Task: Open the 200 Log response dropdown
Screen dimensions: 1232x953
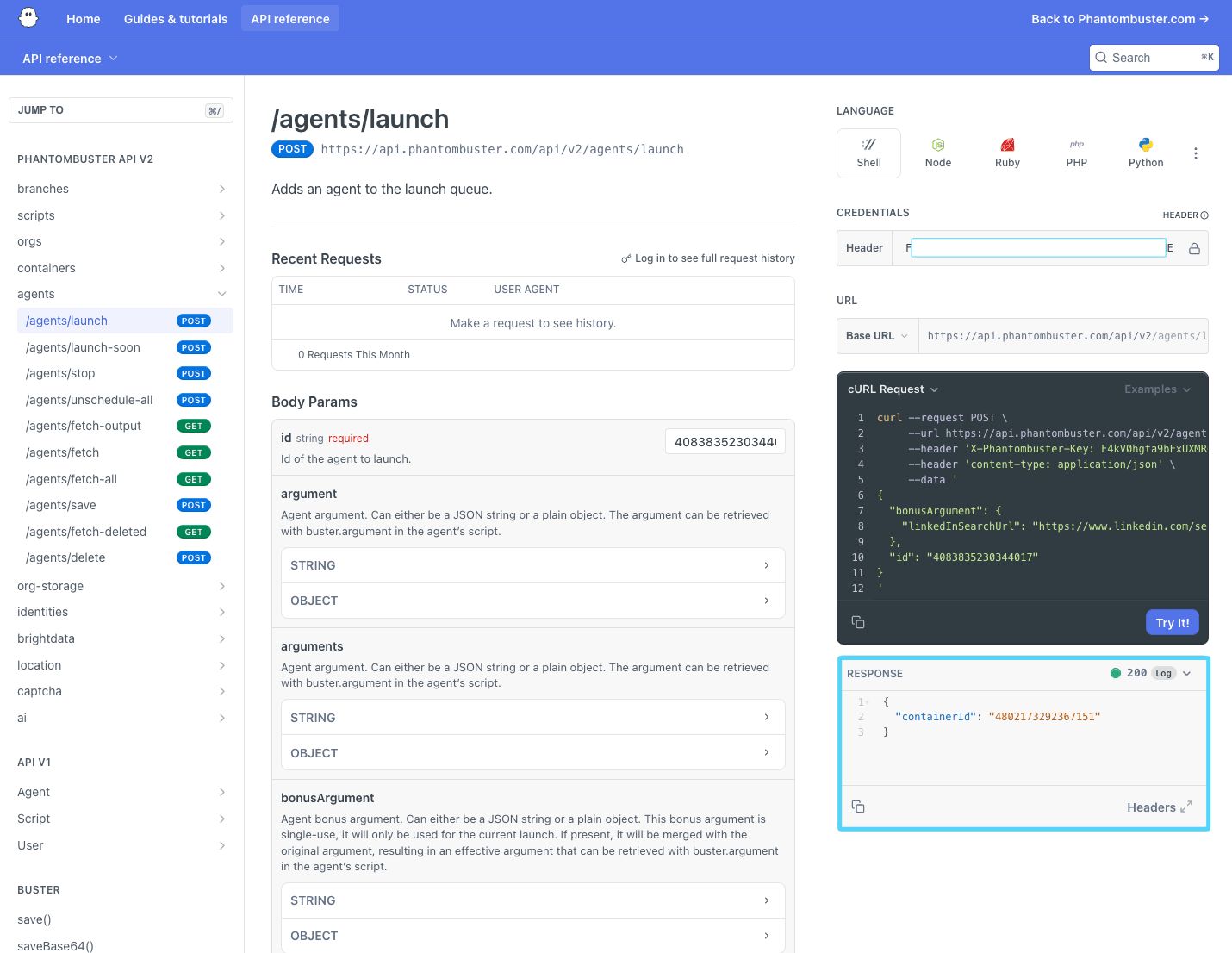Action: tap(1151, 673)
